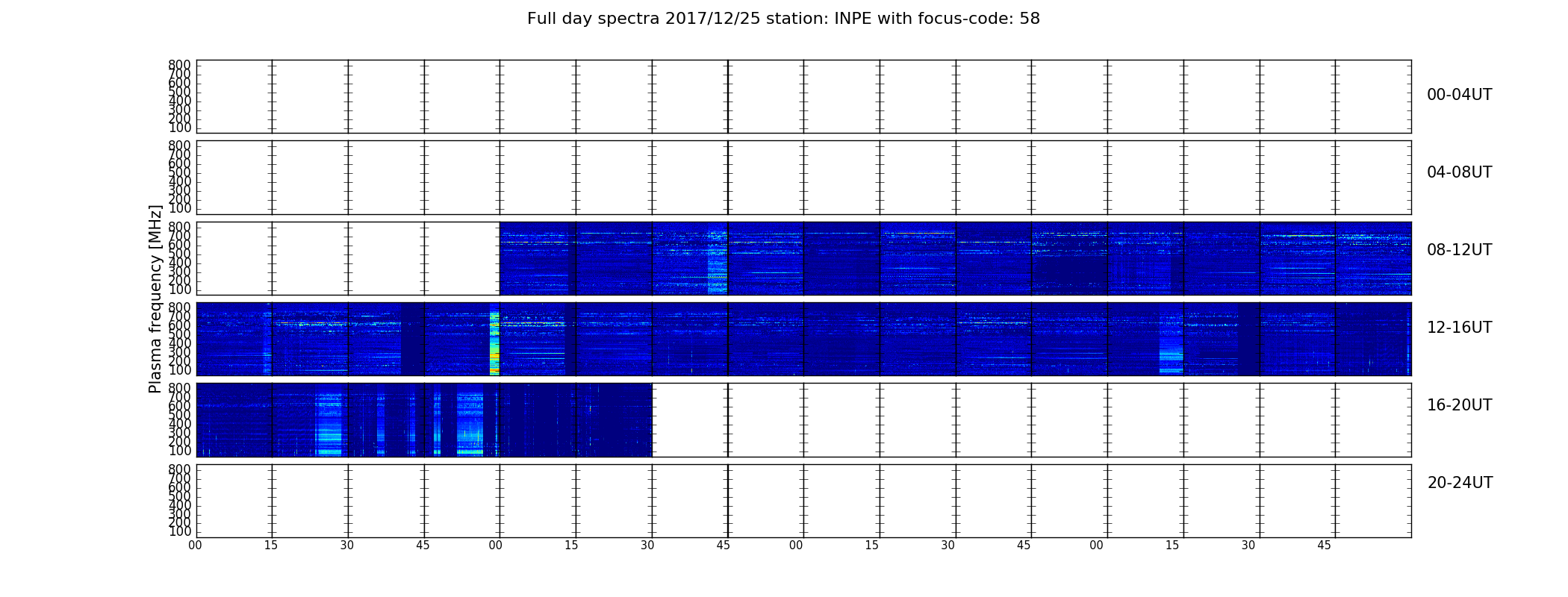
Task: Click the cyan burst column in 08-12UT spectrogram
Action: 718,258
